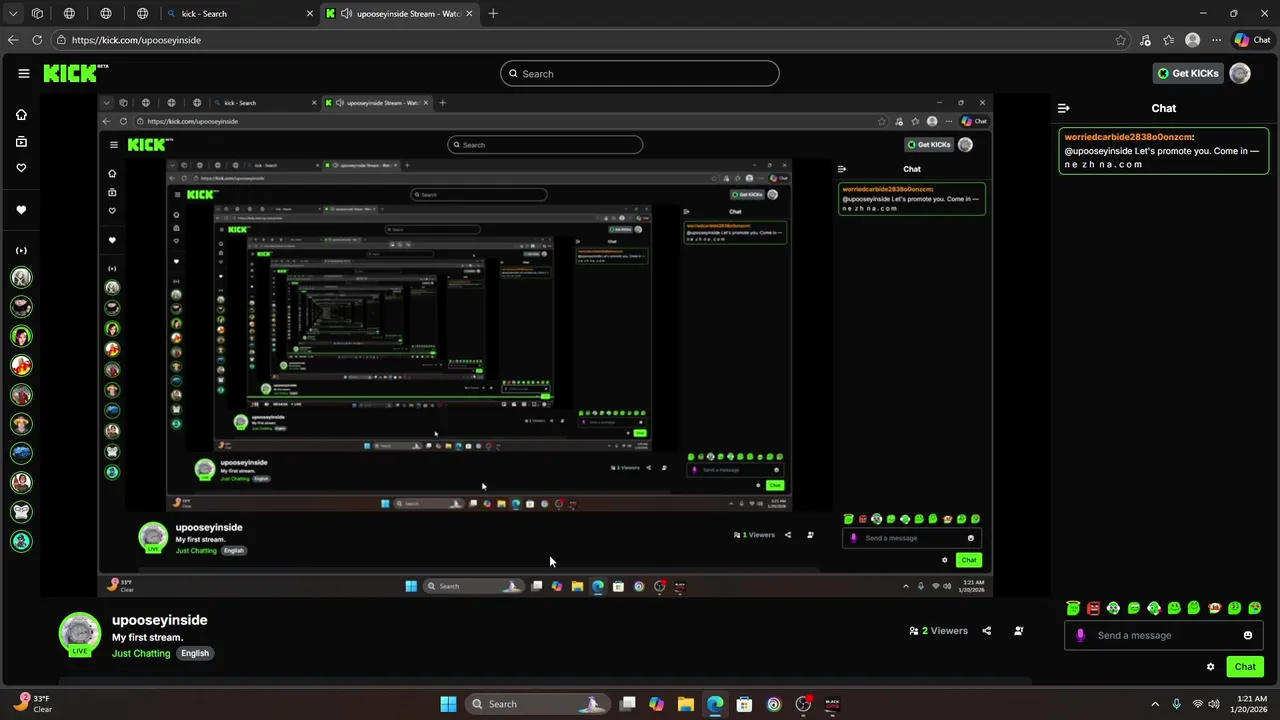Image resolution: width=1280 pixels, height=720 pixels.
Task: Click the live broadcast sidebar icon
Action: (x=21, y=250)
